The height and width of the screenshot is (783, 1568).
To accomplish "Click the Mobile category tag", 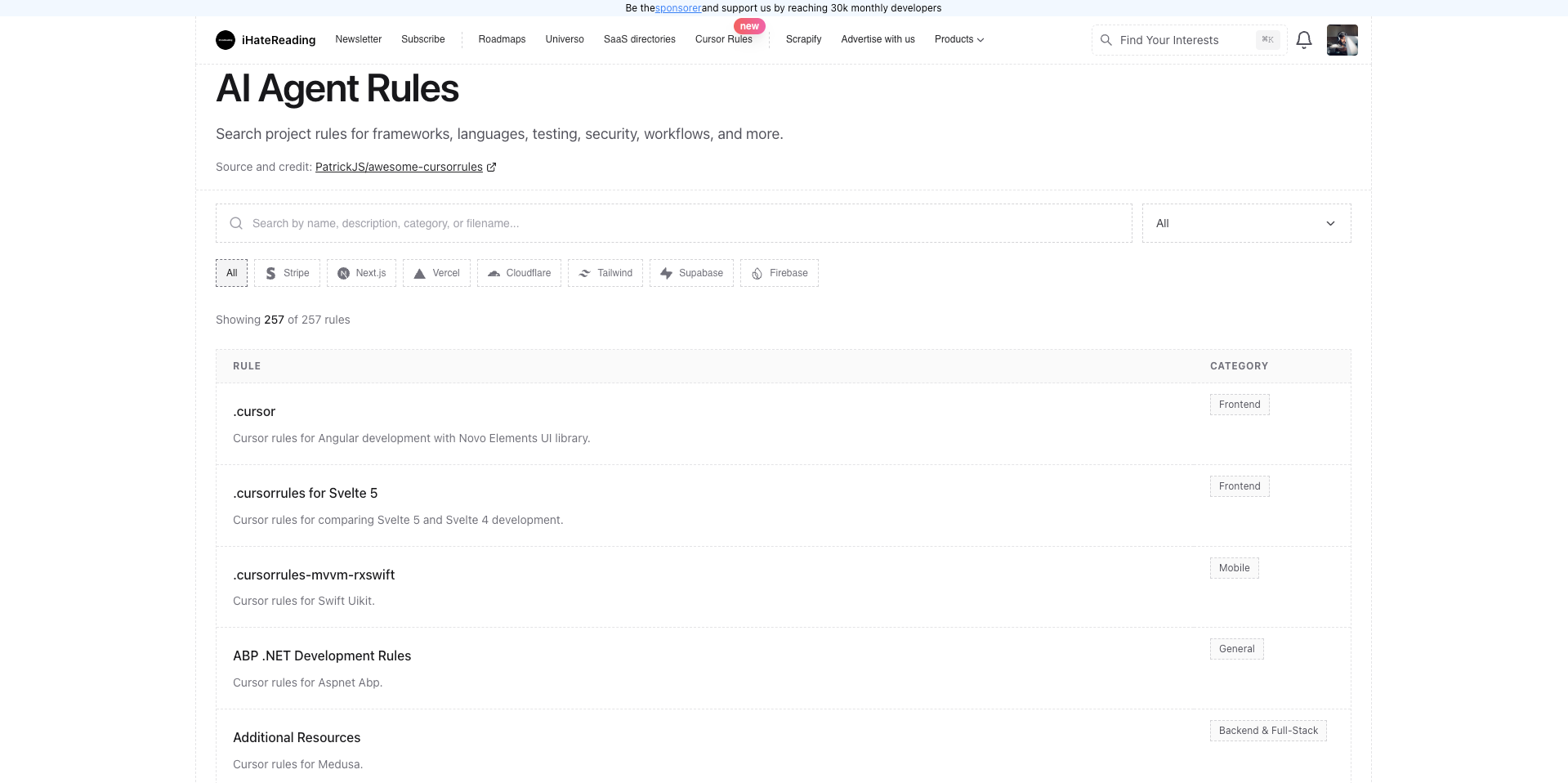I will tap(1234, 568).
